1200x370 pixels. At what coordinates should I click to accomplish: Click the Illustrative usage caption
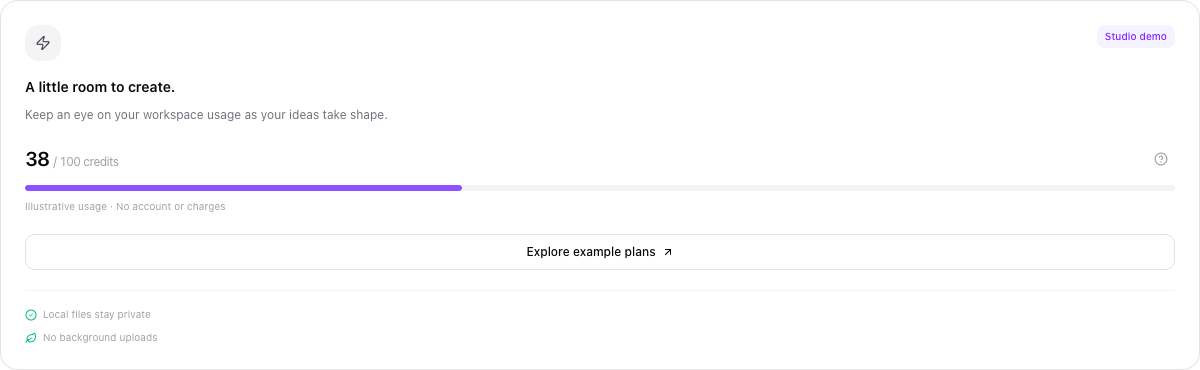(x=66, y=207)
